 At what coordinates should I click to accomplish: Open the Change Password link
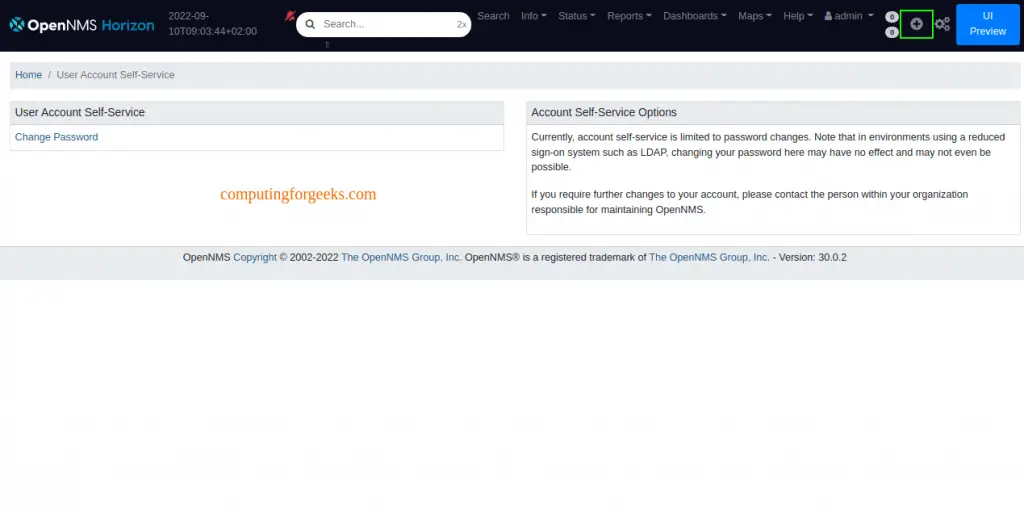(x=57, y=137)
